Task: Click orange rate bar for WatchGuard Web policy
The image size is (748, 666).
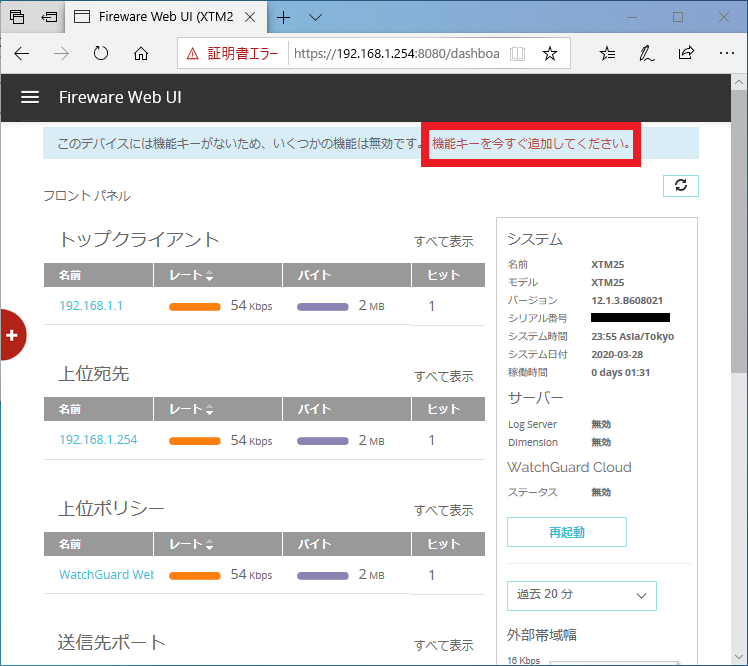Action: pyautogui.click(x=195, y=576)
